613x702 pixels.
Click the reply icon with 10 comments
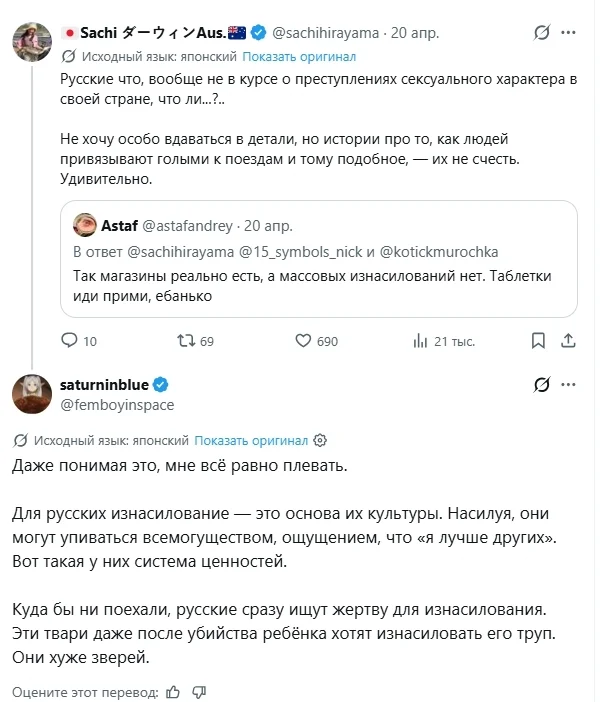pyautogui.click(x=69, y=340)
